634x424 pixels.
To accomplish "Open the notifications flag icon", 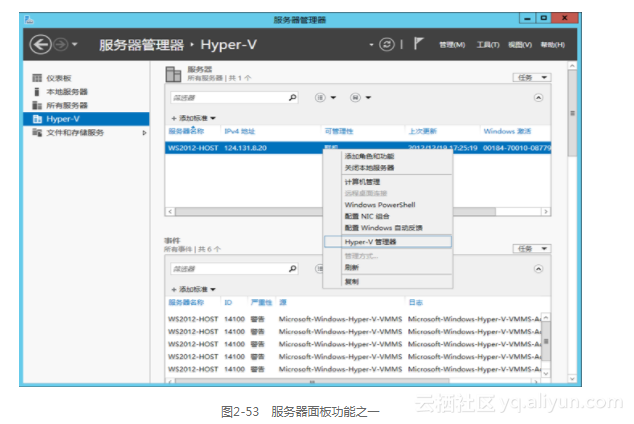I will pyautogui.click(x=418, y=44).
